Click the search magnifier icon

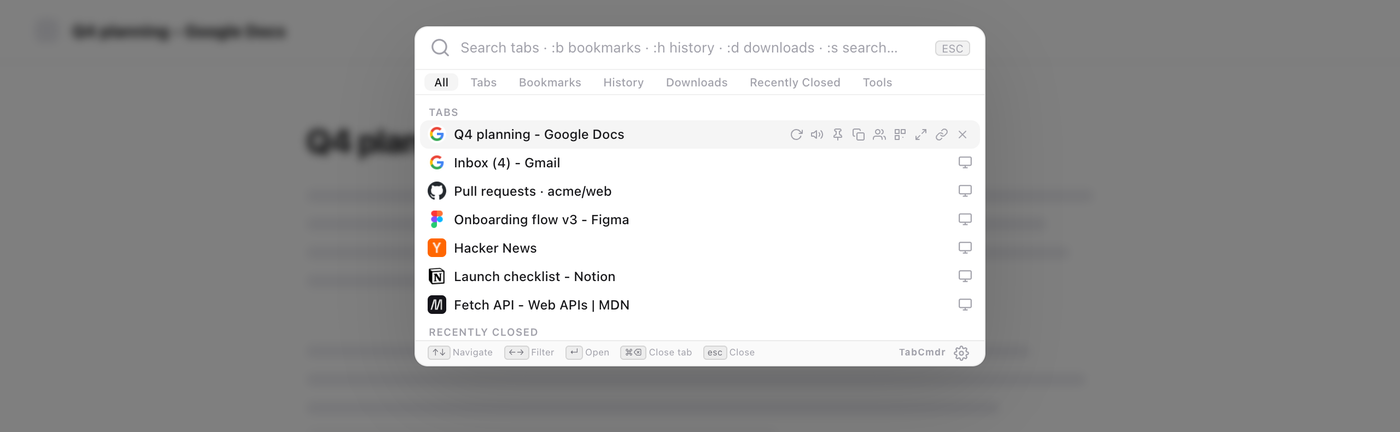click(440, 48)
